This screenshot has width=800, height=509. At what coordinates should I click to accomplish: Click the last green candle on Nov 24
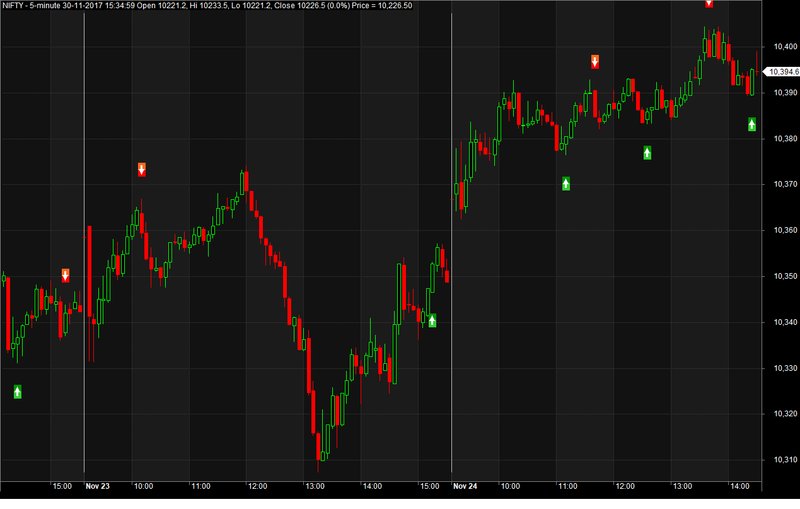752,82
